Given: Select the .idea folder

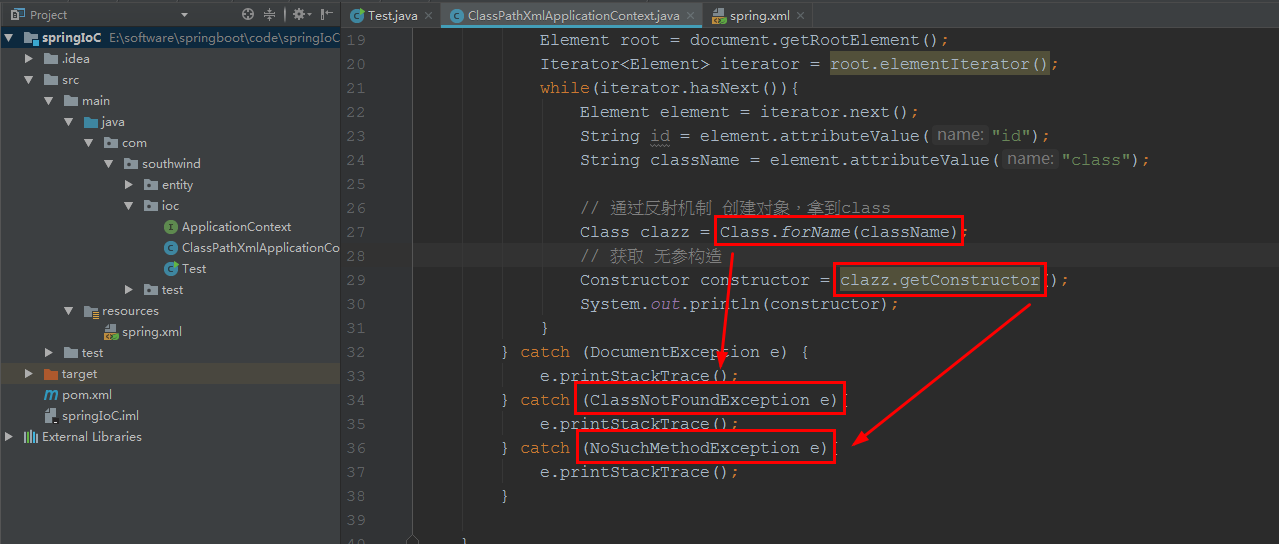Looking at the screenshot, I should click(x=76, y=59).
